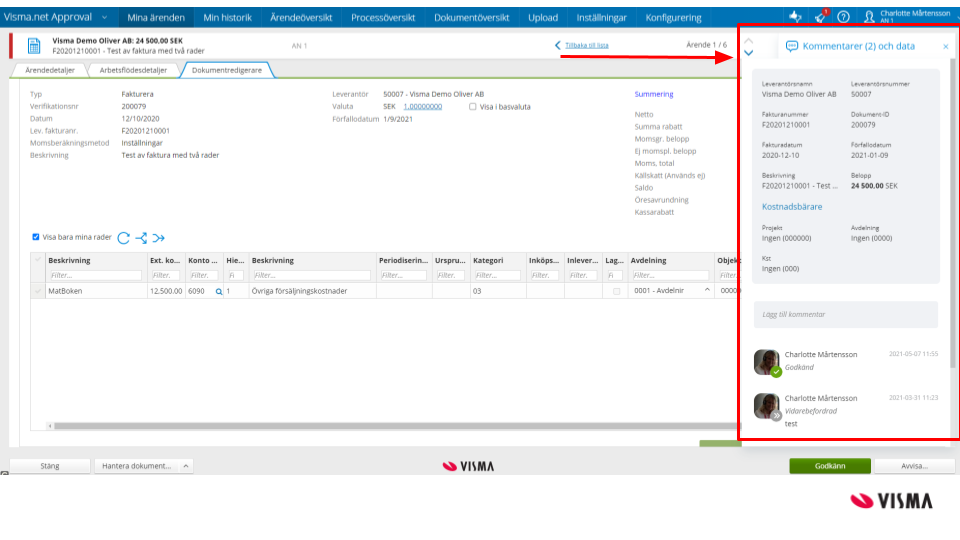
Task: Click the Hantera dokument button
Action: coord(136,466)
